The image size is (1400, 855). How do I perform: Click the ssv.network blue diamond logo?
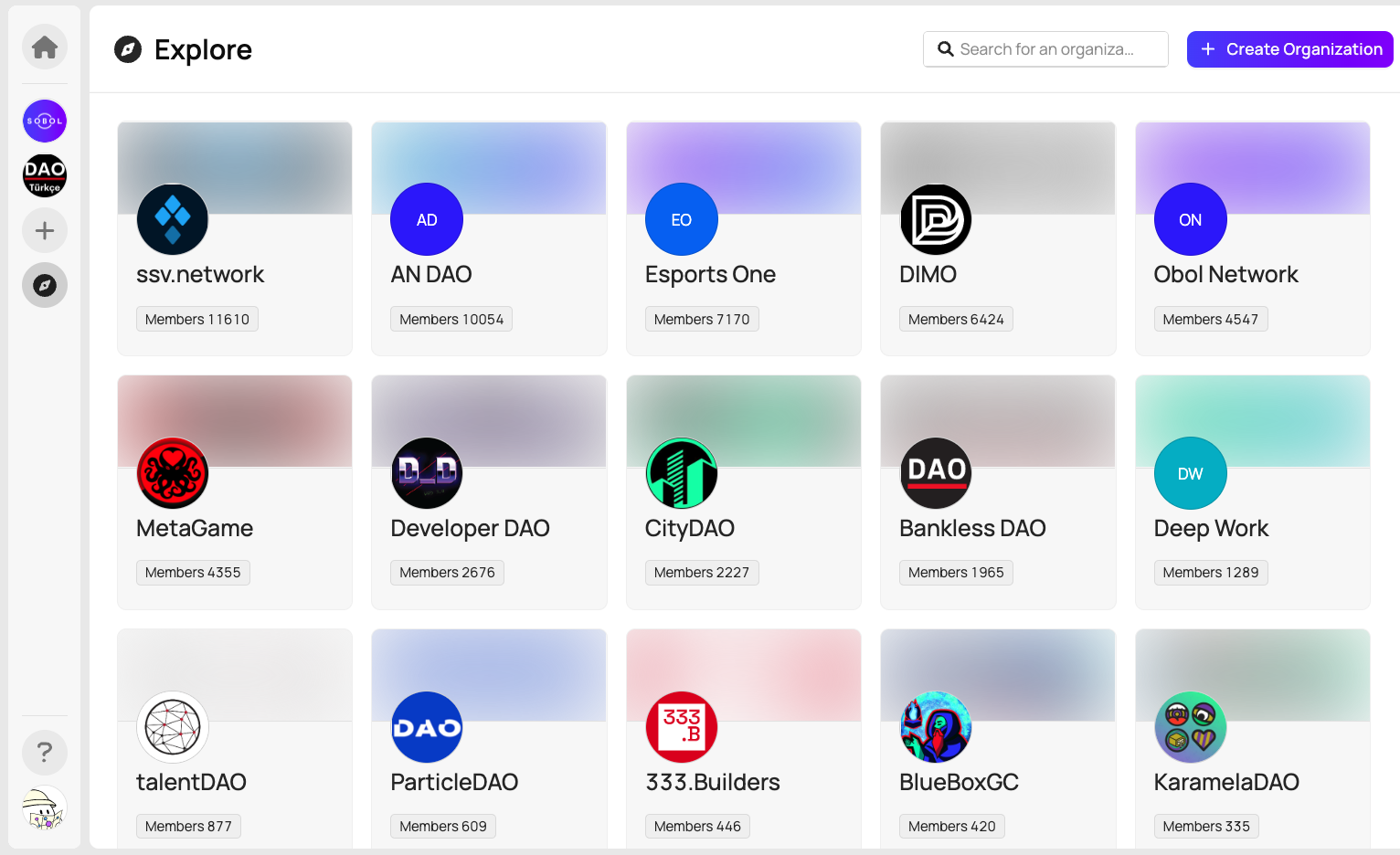pos(173,219)
